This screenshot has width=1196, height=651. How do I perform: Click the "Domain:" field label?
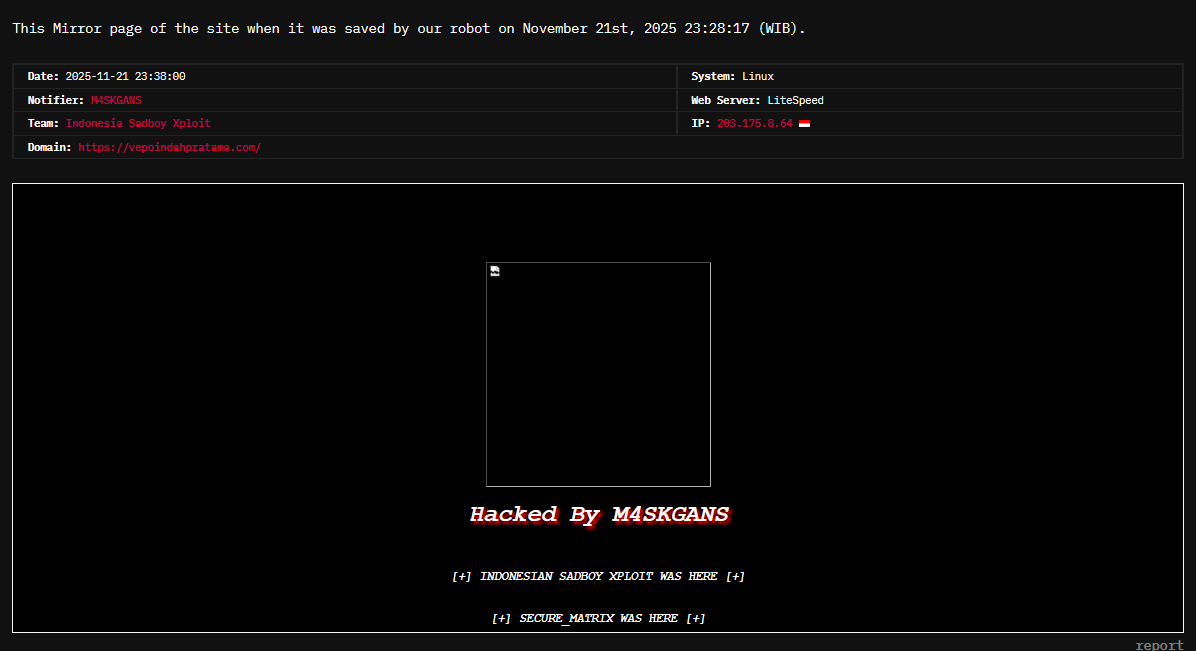click(x=49, y=147)
